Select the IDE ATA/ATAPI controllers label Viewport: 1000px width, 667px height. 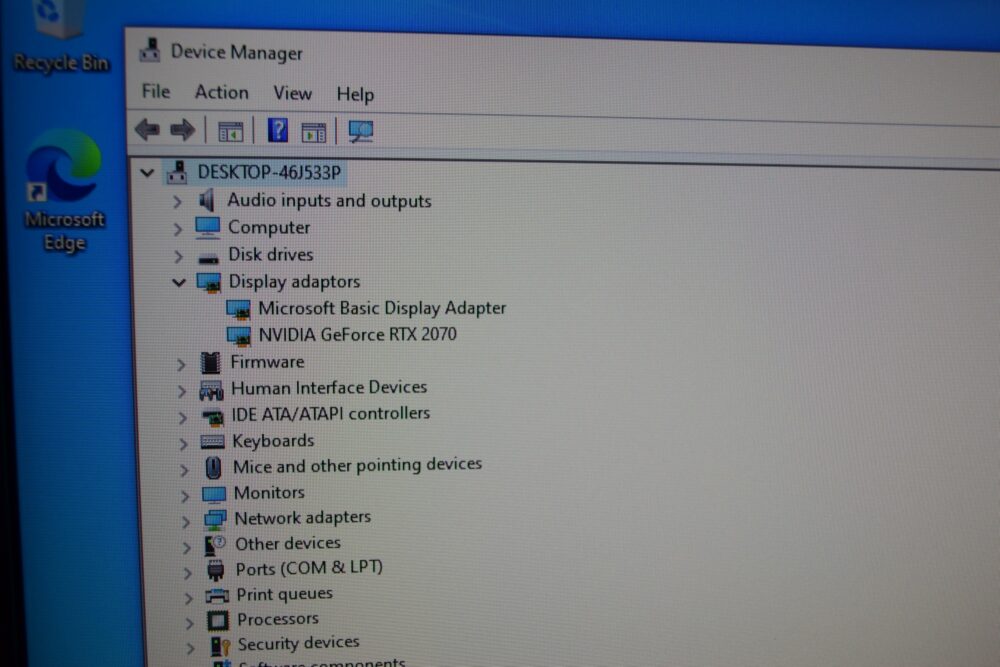(331, 414)
